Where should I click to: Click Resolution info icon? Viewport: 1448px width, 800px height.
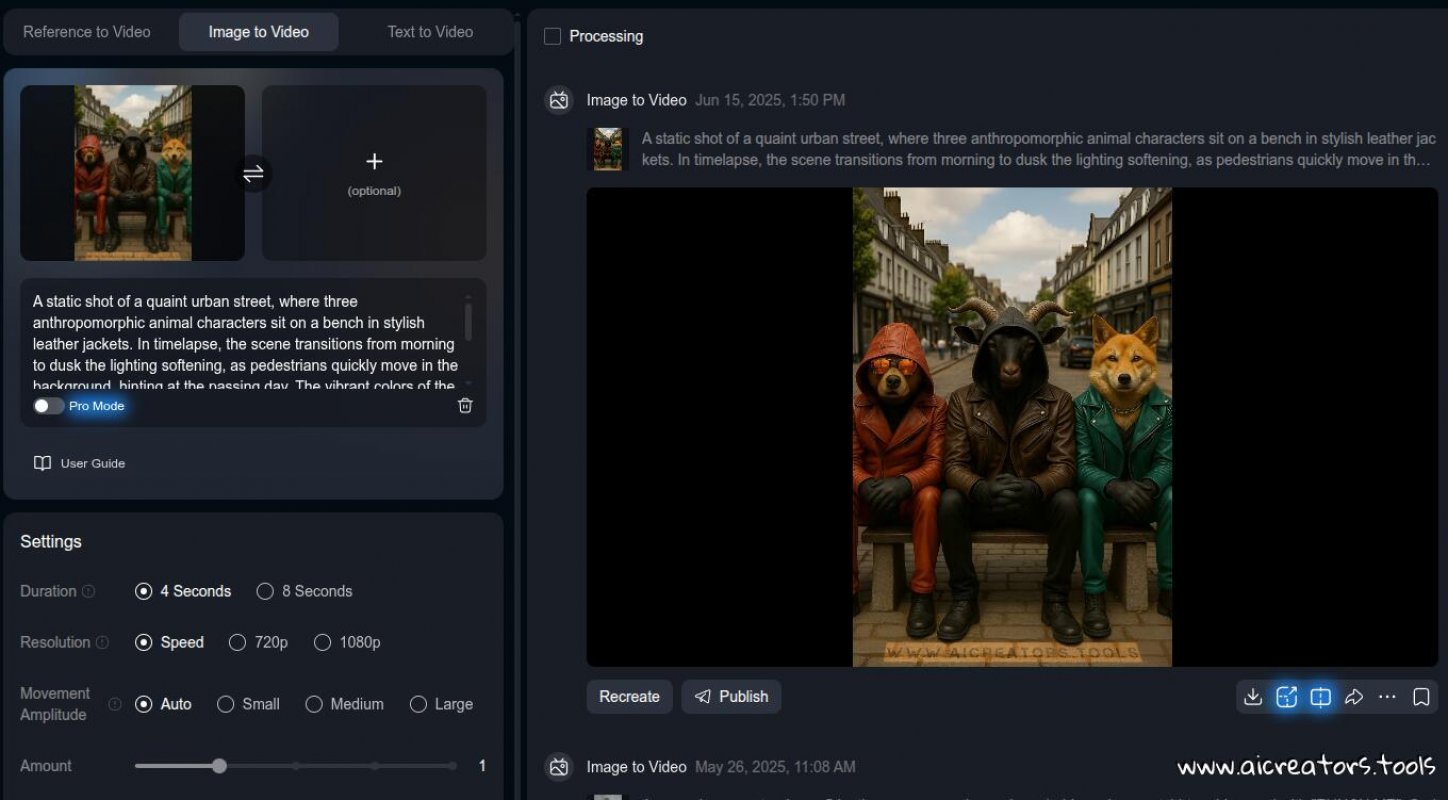[x=102, y=642]
